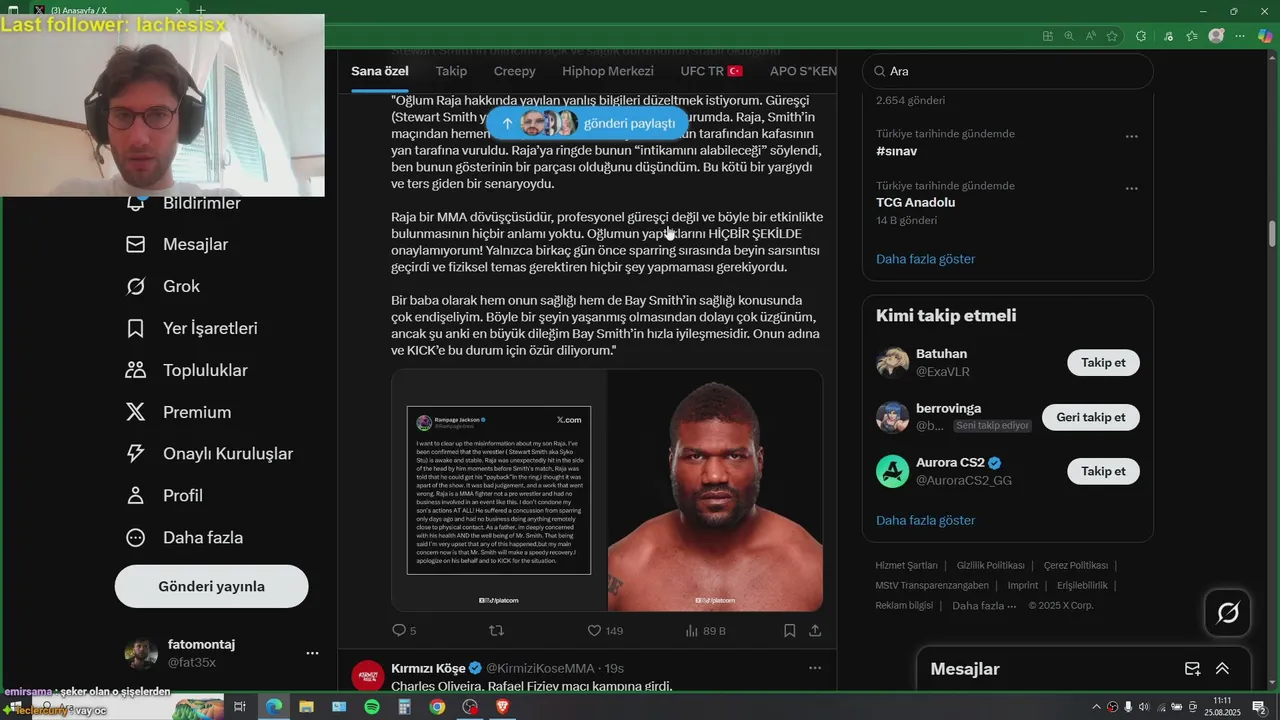Repost the Rampage Jackson post
This screenshot has width=1280, height=720.
click(x=496, y=630)
